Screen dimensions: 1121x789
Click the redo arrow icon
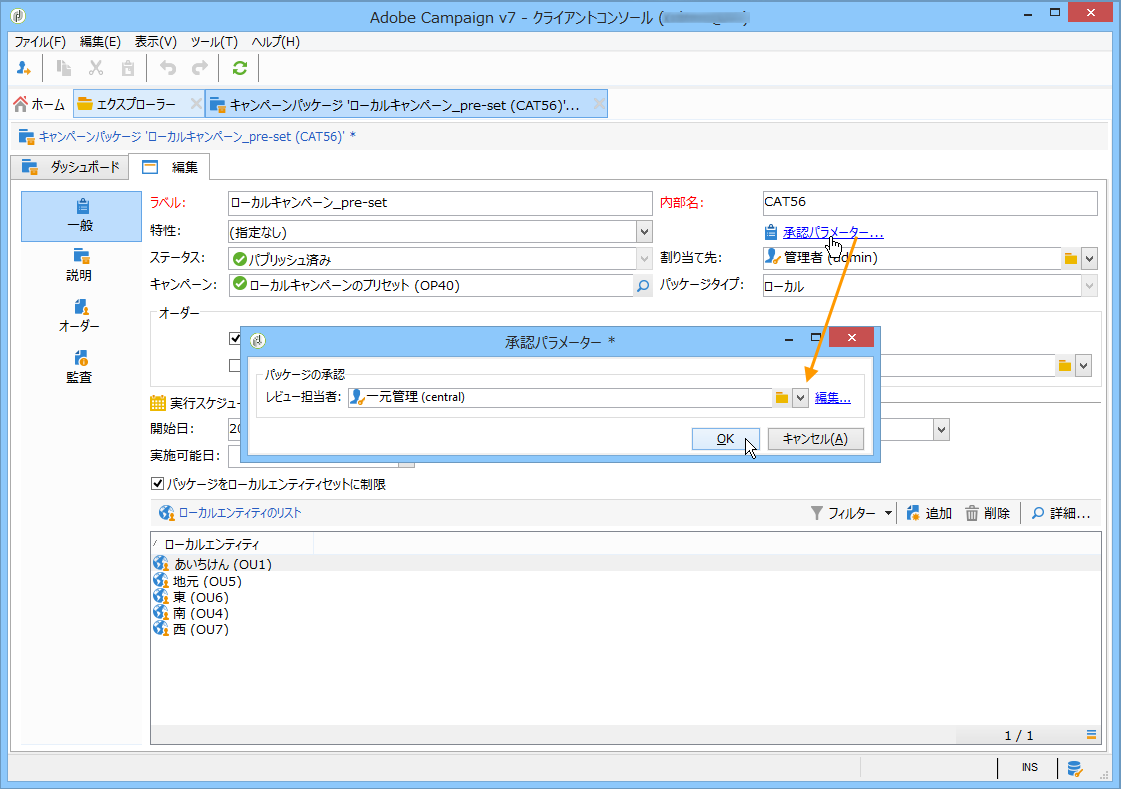tap(200, 68)
